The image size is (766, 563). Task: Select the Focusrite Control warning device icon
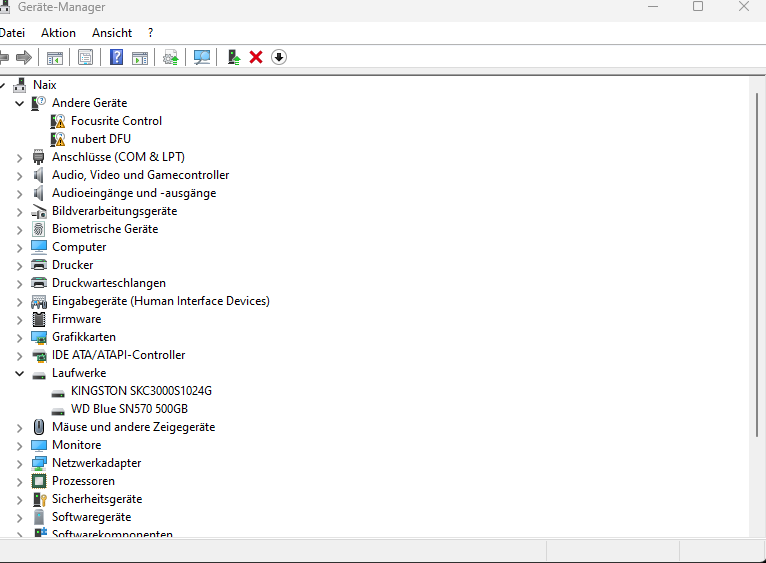[58, 121]
